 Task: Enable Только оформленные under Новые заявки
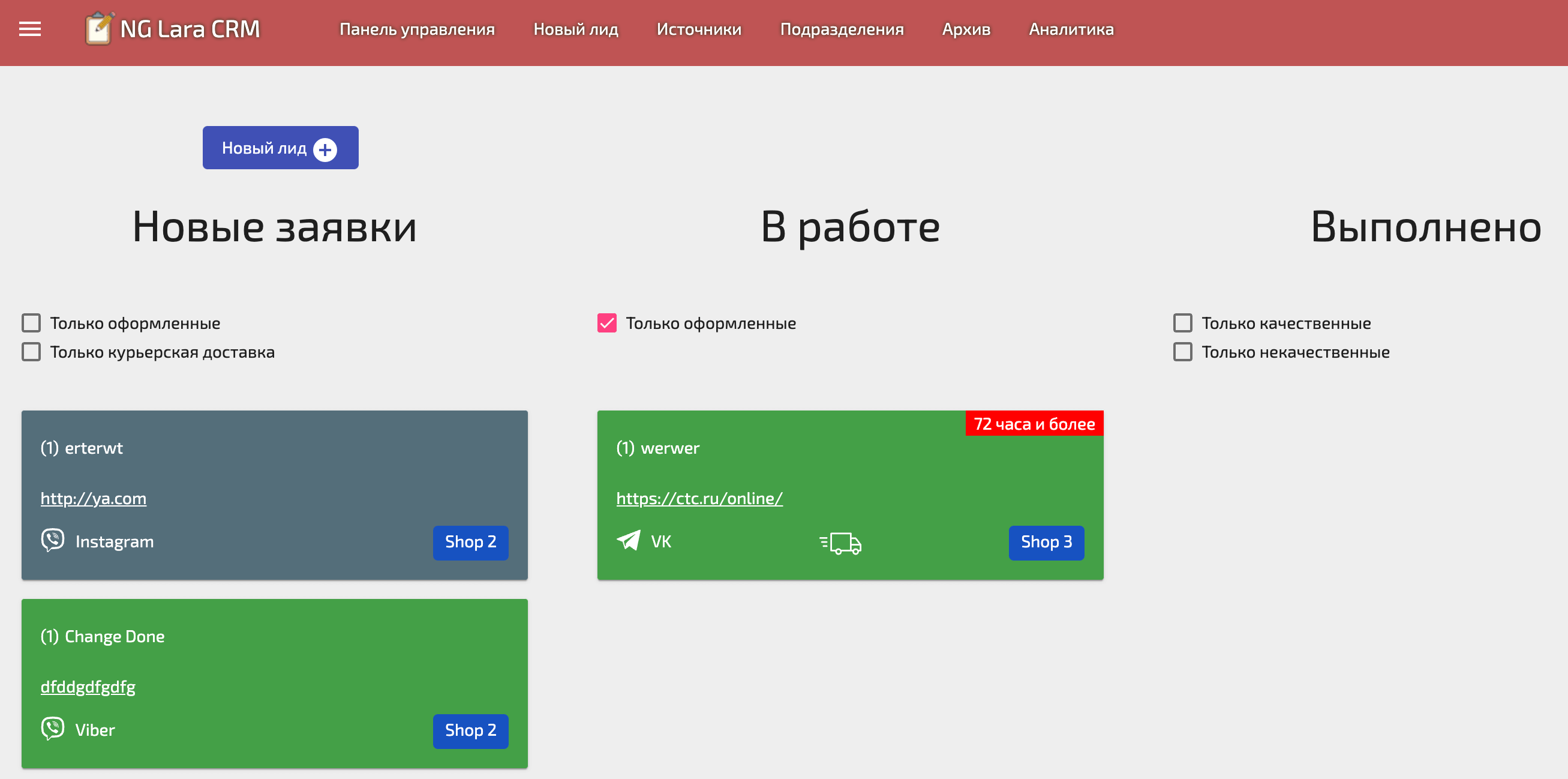(x=31, y=323)
